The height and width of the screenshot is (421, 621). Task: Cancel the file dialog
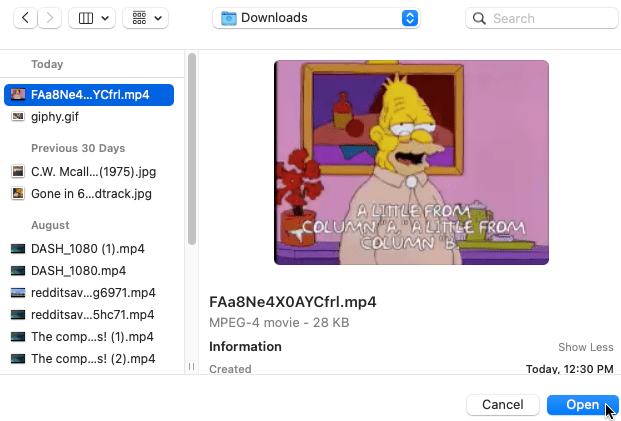pos(503,404)
